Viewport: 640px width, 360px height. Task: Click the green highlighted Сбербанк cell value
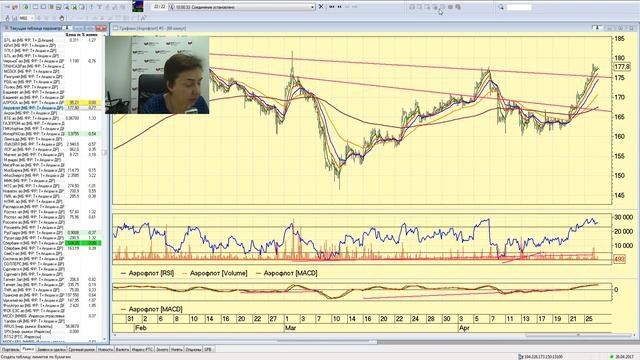tap(73, 243)
